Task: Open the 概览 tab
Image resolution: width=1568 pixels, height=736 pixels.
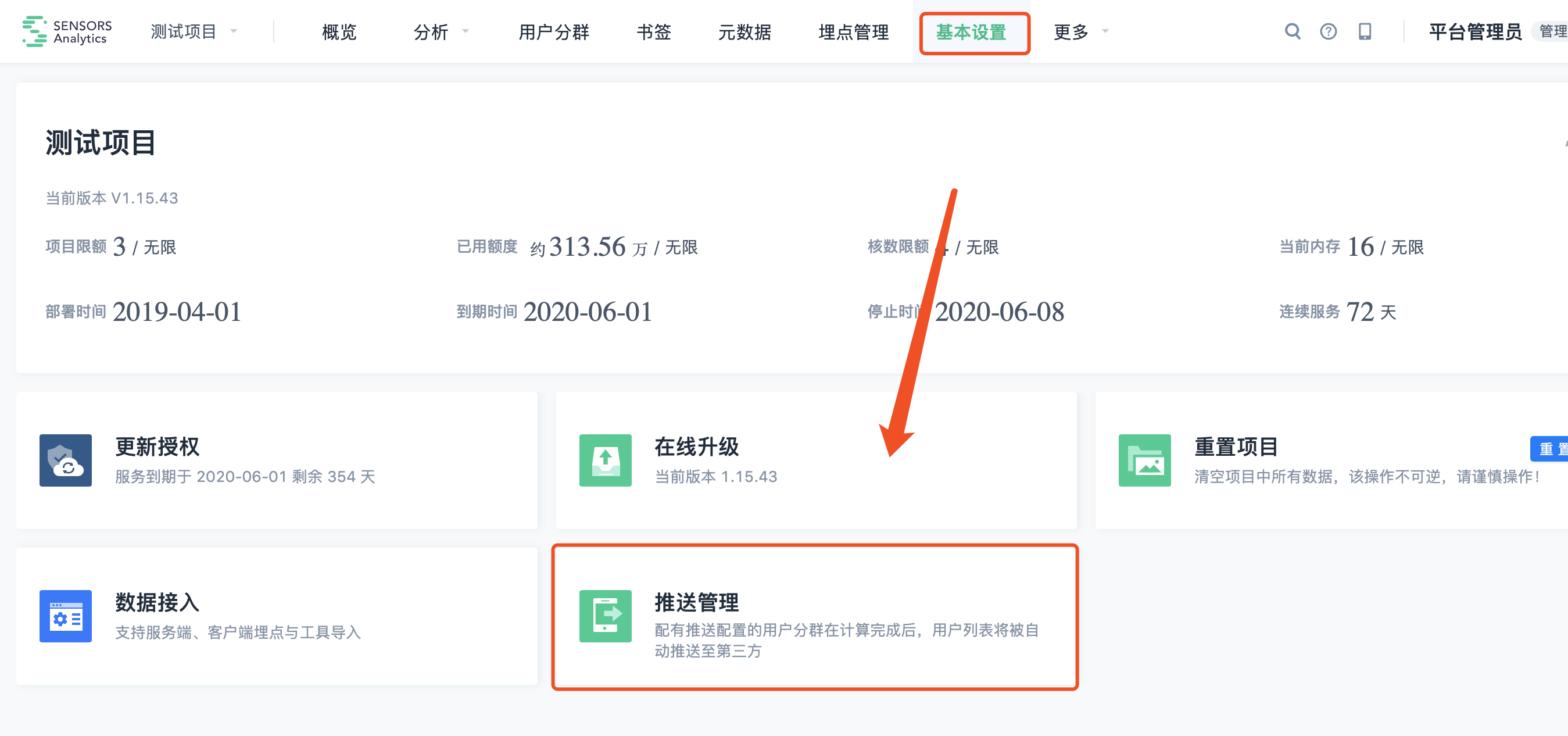Action: [339, 31]
